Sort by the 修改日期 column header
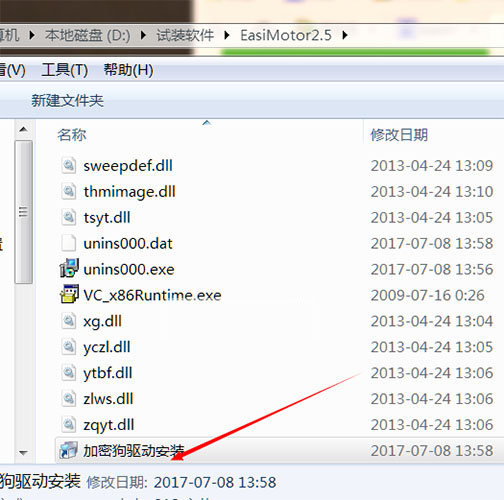Image resolution: width=504 pixels, height=500 pixels. click(399, 135)
